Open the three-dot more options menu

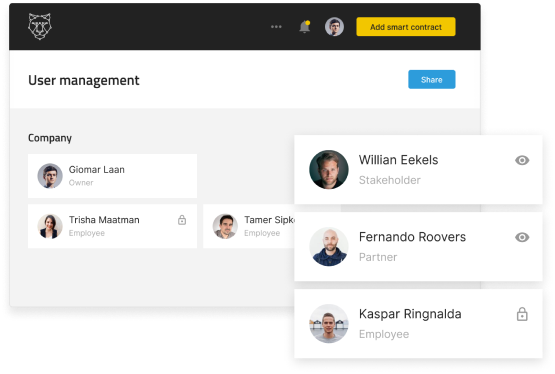[276, 27]
